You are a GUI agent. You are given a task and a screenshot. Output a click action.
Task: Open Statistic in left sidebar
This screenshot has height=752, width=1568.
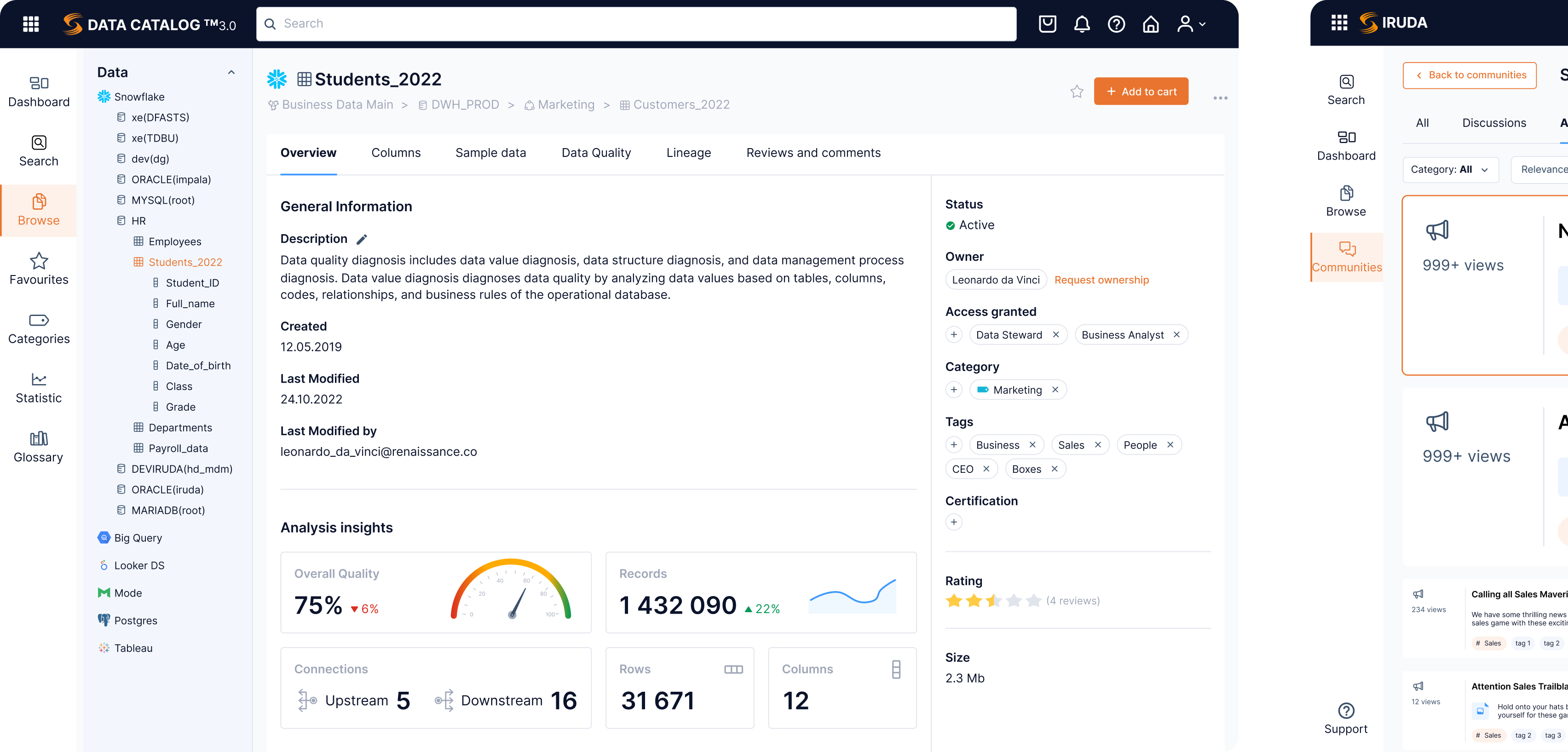click(38, 388)
